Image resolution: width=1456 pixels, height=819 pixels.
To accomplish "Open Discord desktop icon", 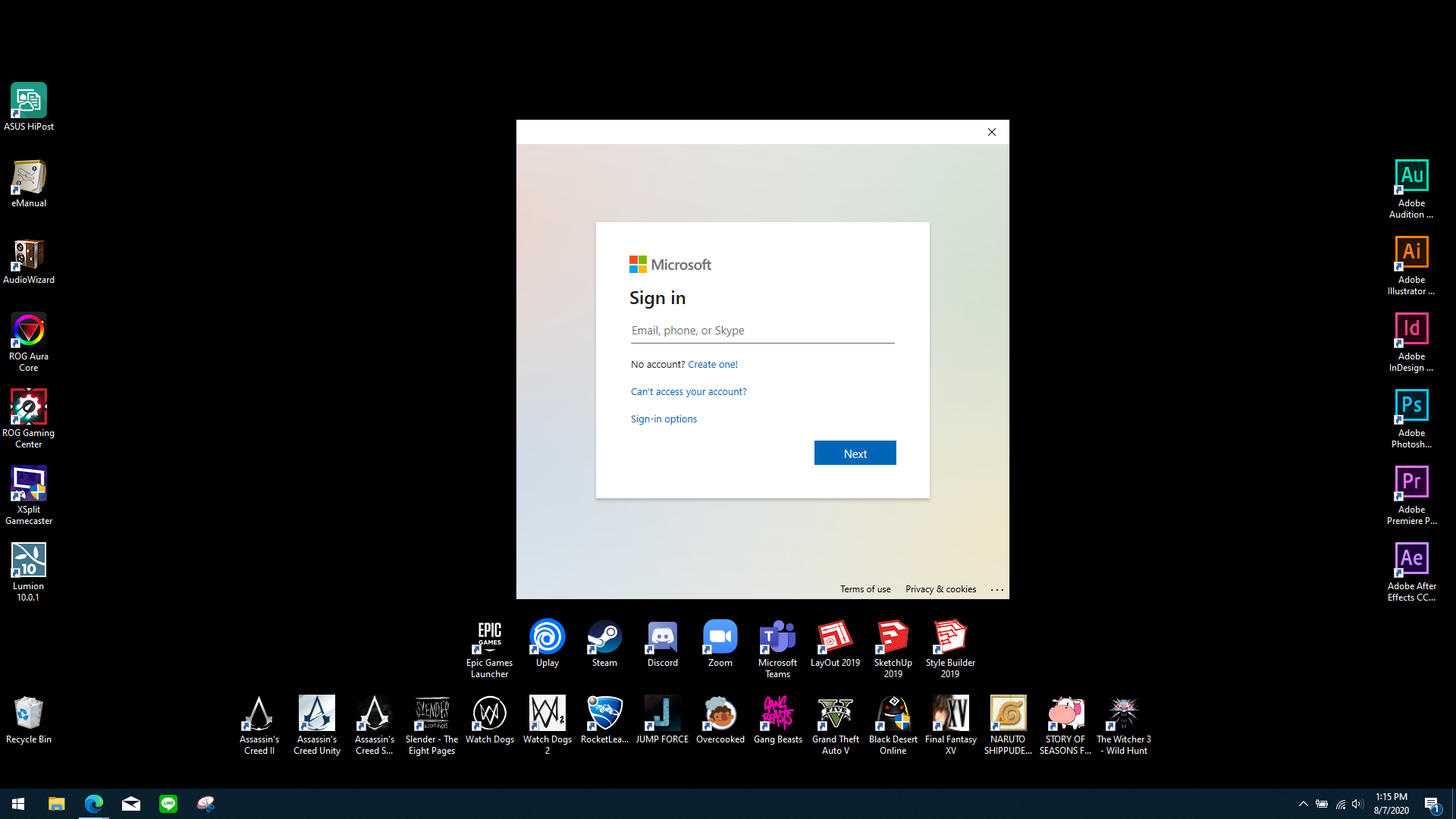I will [x=663, y=643].
